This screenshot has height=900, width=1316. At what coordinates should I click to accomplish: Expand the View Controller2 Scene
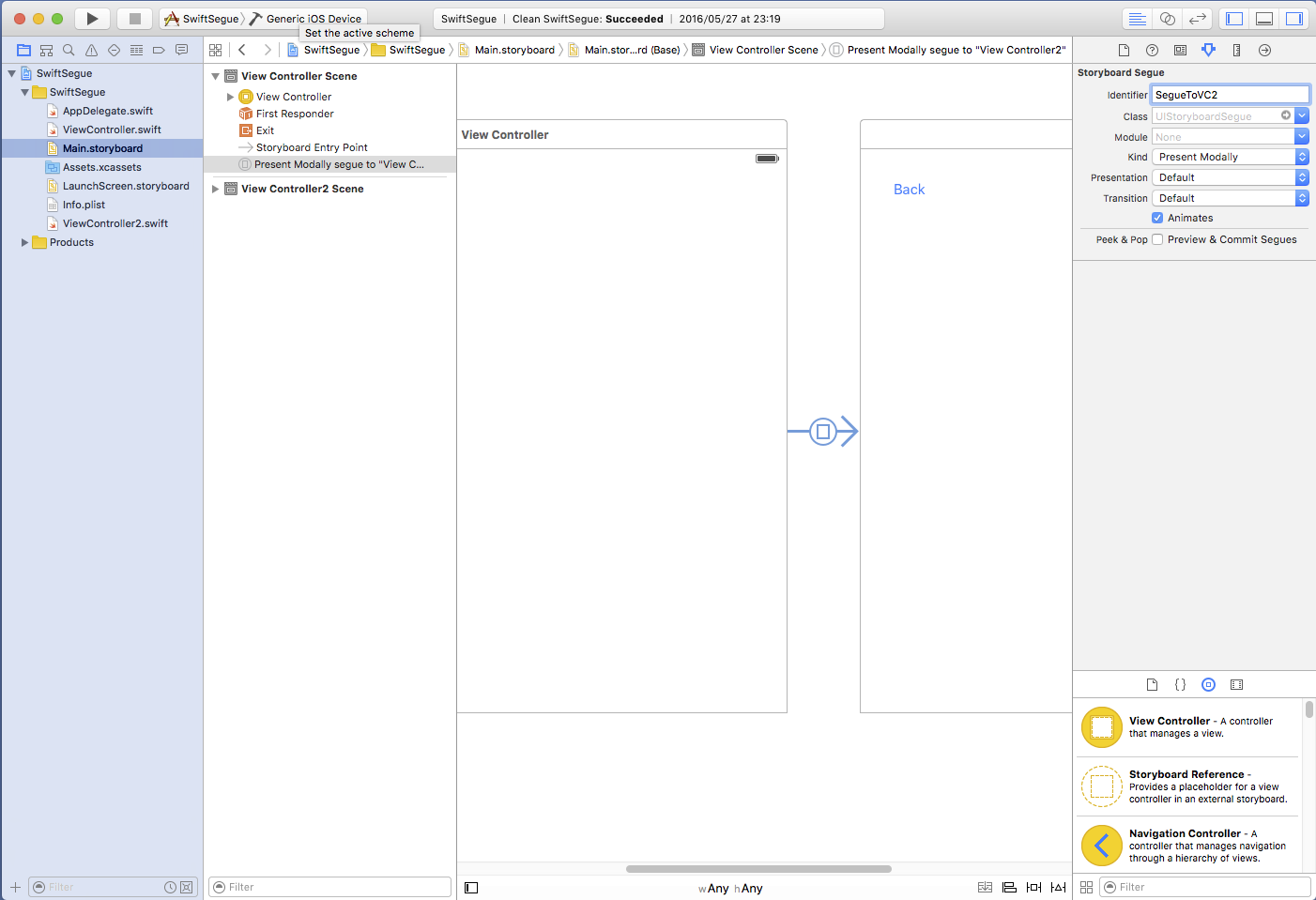pos(216,189)
